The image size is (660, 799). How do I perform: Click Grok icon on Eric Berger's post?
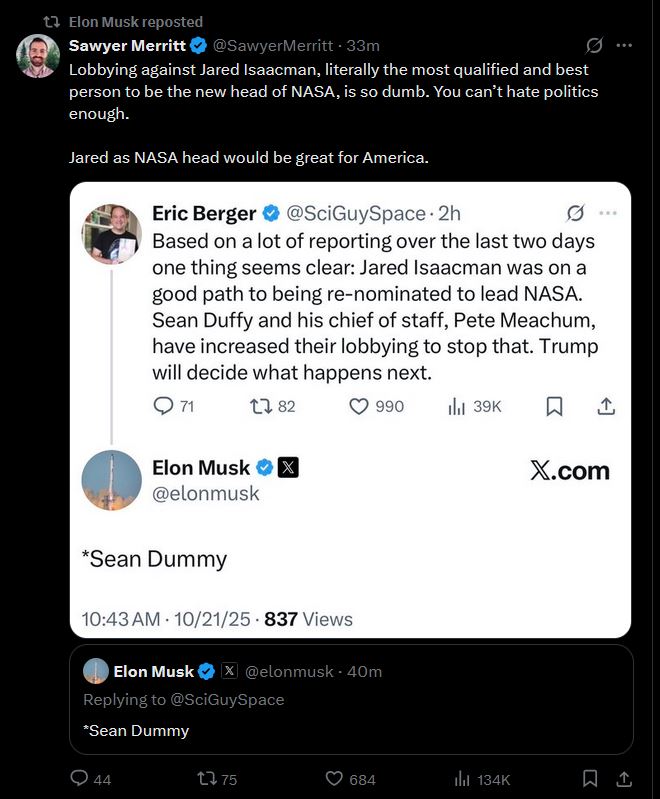[575, 213]
